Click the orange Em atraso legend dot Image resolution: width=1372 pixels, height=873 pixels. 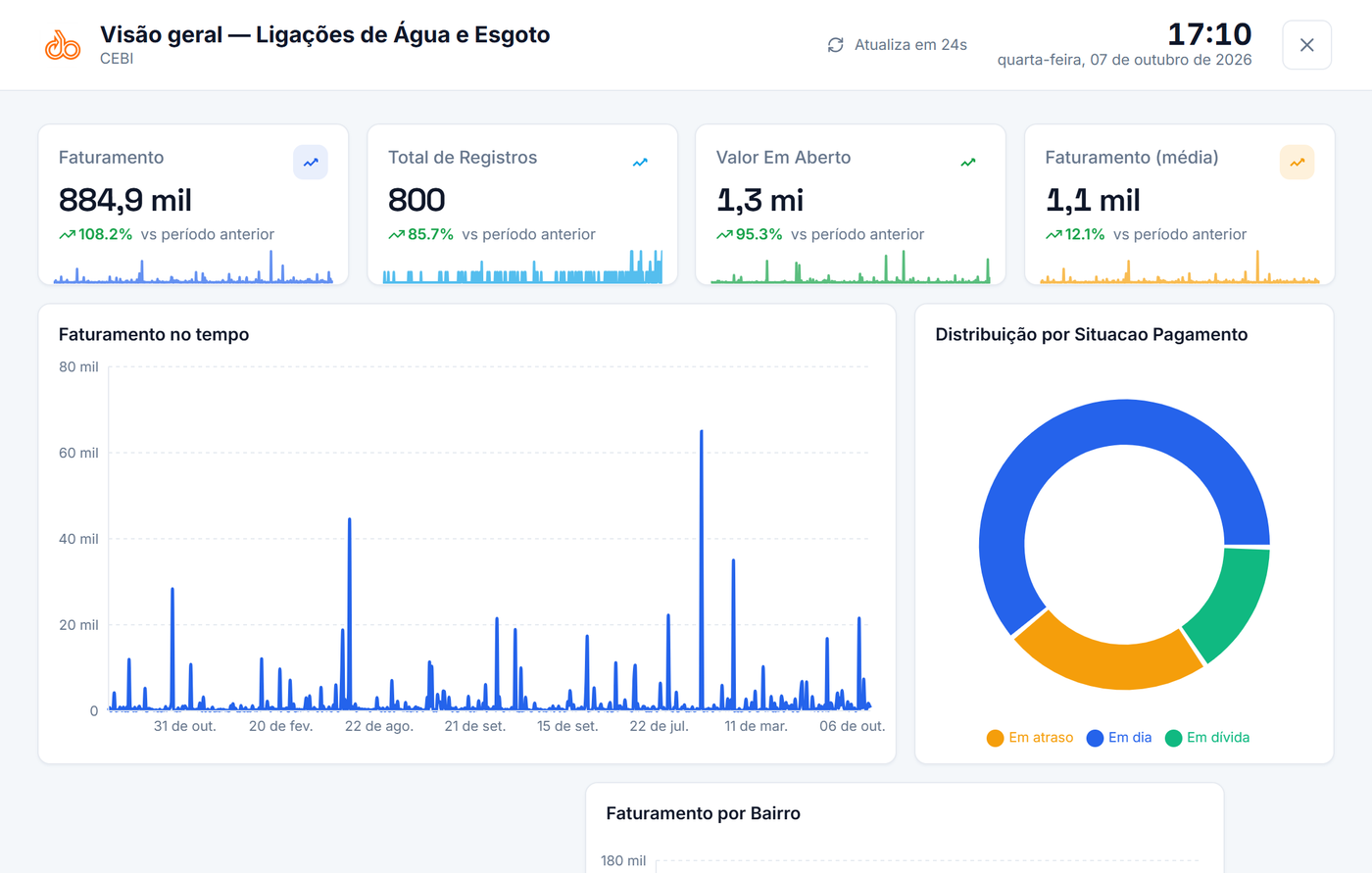click(996, 739)
